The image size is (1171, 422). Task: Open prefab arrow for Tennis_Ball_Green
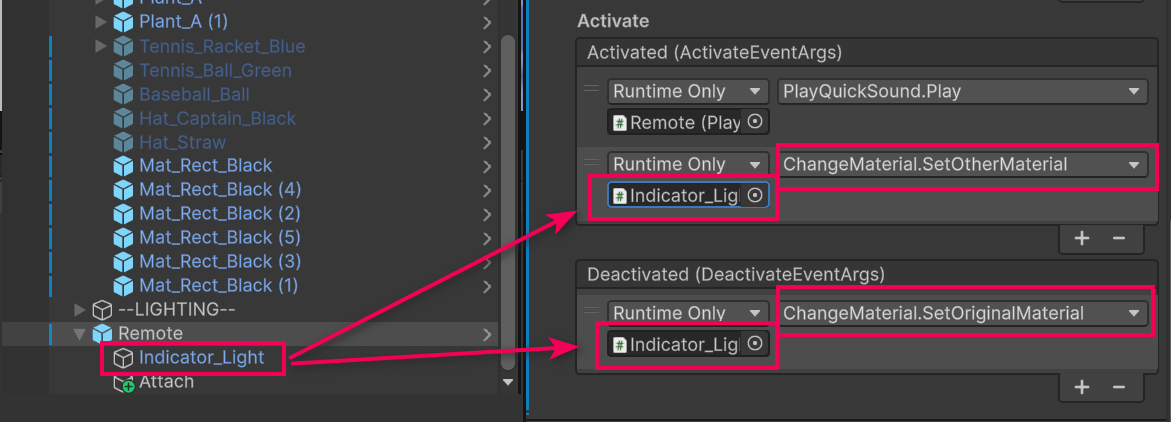(487, 70)
